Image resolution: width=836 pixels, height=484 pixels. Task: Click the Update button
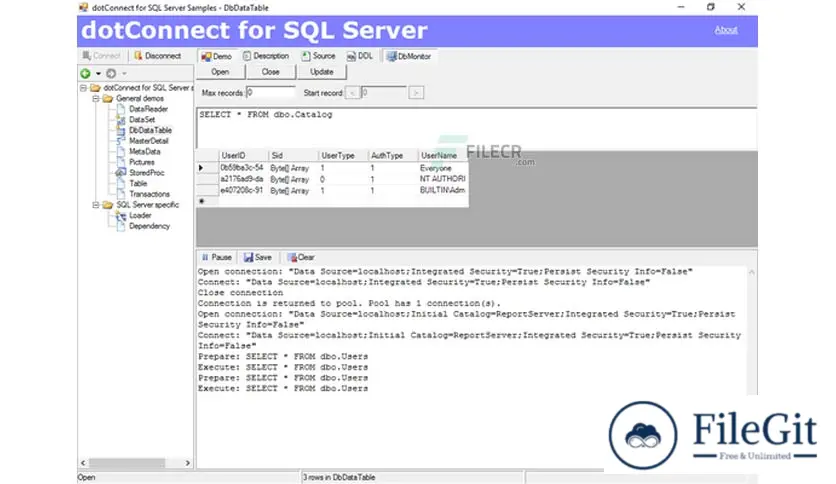pos(321,71)
